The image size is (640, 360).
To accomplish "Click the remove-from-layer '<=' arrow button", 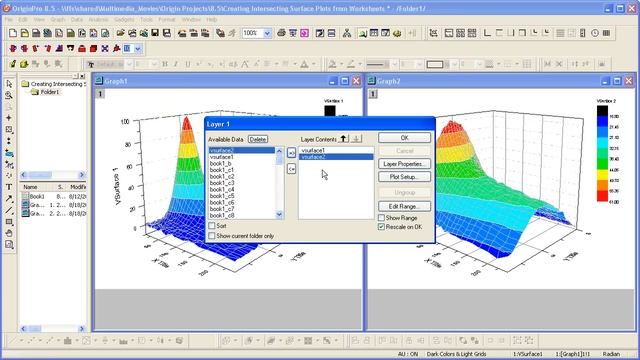I will tap(291, 169).
